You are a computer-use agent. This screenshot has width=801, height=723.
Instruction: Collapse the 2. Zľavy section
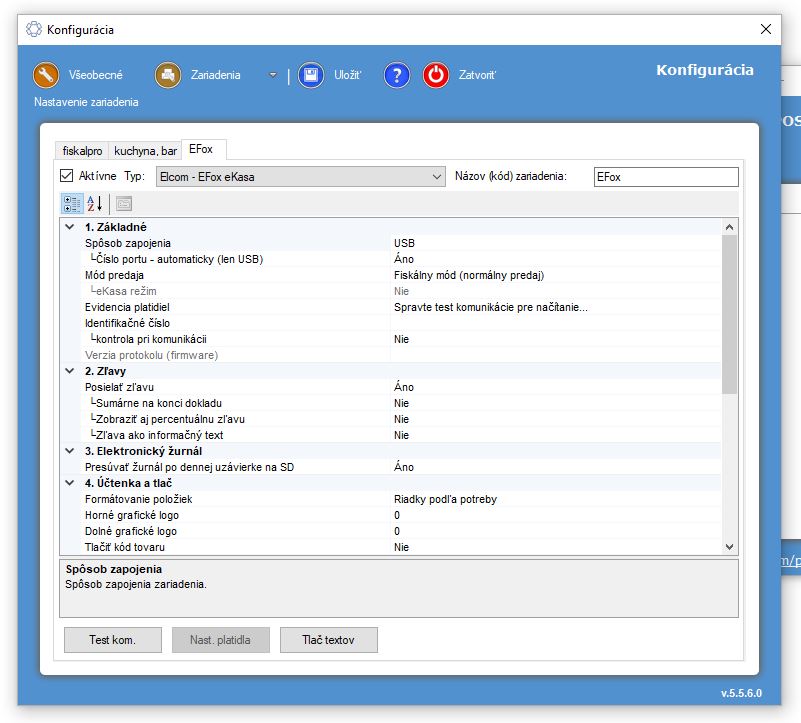pos(70,371)
